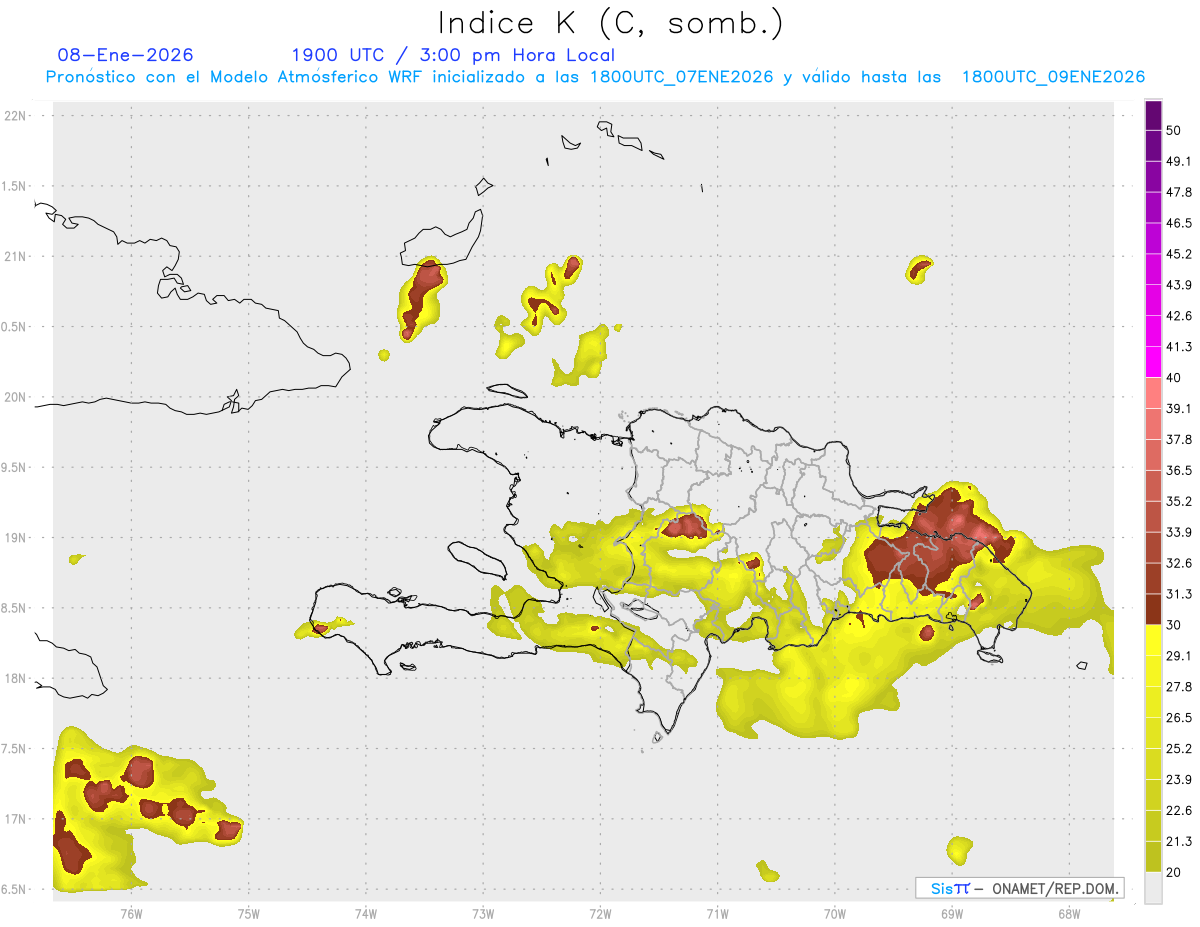Screen dimensions: 1200x927
Task: Click the color bar label "47.8"
Action: pos(1179,192)
